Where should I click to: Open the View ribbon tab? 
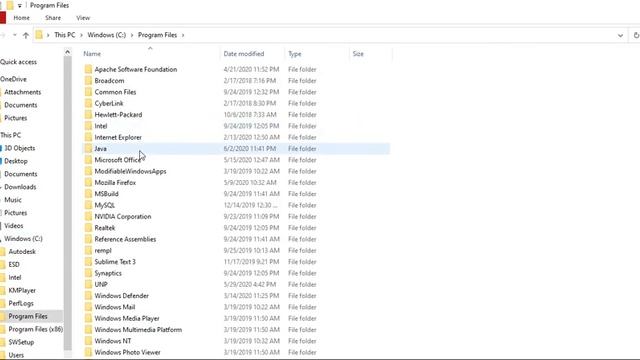click(x=83, y=18)
